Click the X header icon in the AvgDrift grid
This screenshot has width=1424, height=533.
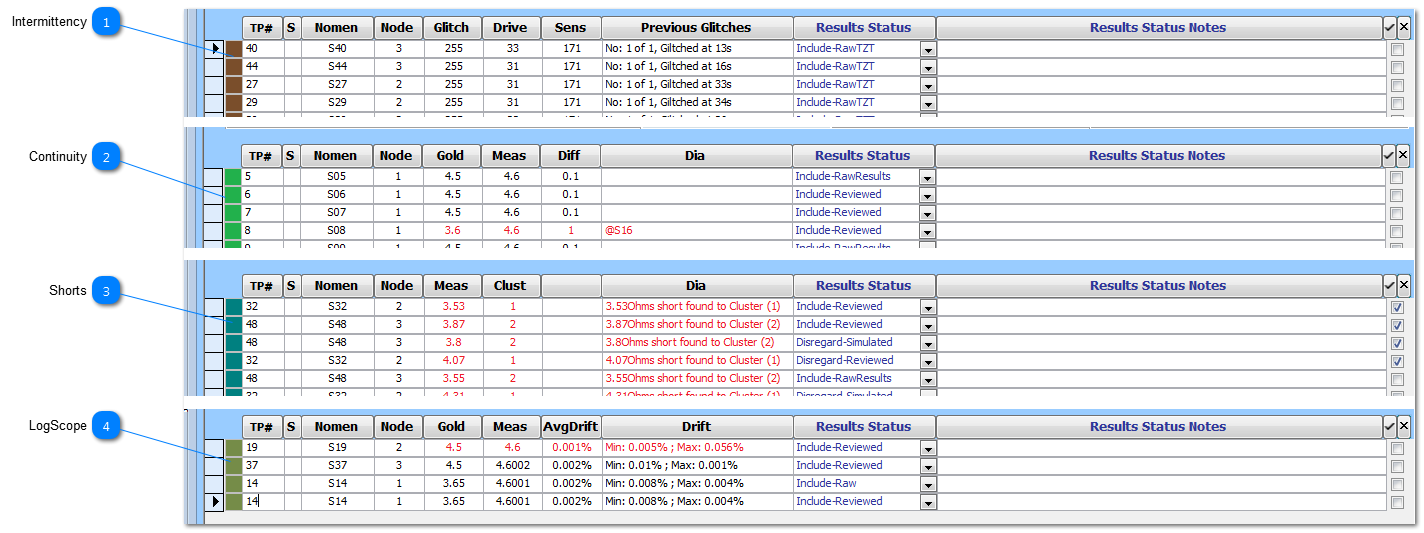[x=1403, y=426]
